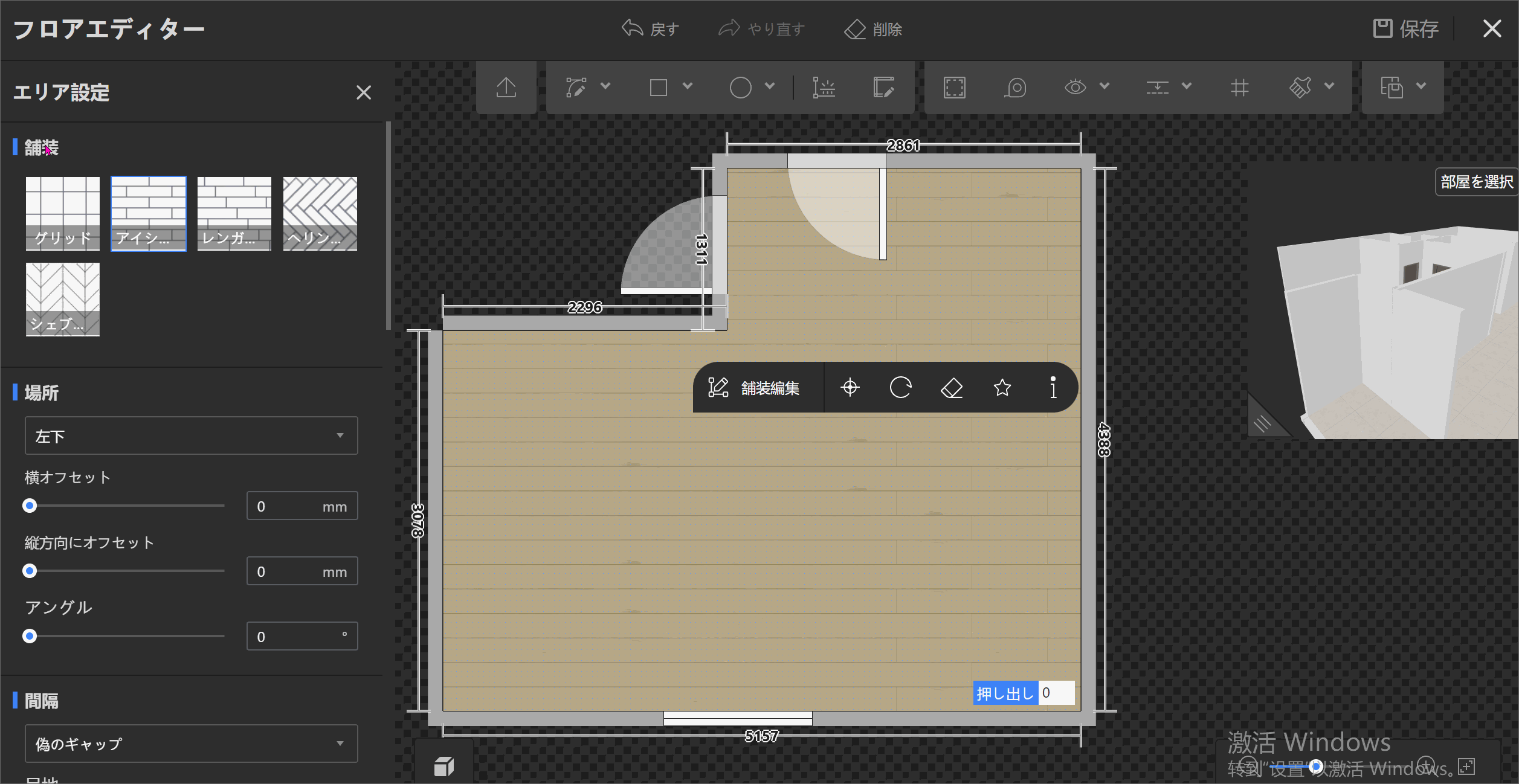Image resolution: width=1519 pixels, height=784 pixels.
Task: Click the 5157 bottom dimension label
Action: (762, 736)
